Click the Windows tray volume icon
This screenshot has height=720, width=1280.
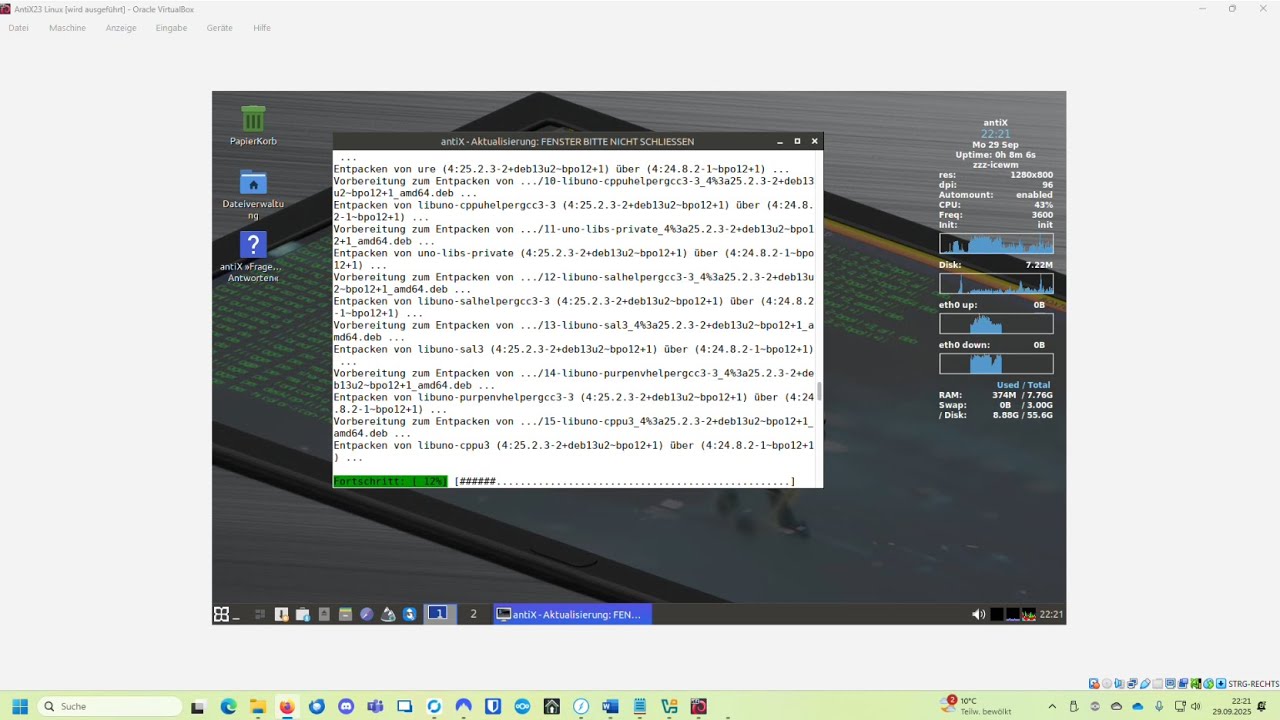(x=1195, y=706)
